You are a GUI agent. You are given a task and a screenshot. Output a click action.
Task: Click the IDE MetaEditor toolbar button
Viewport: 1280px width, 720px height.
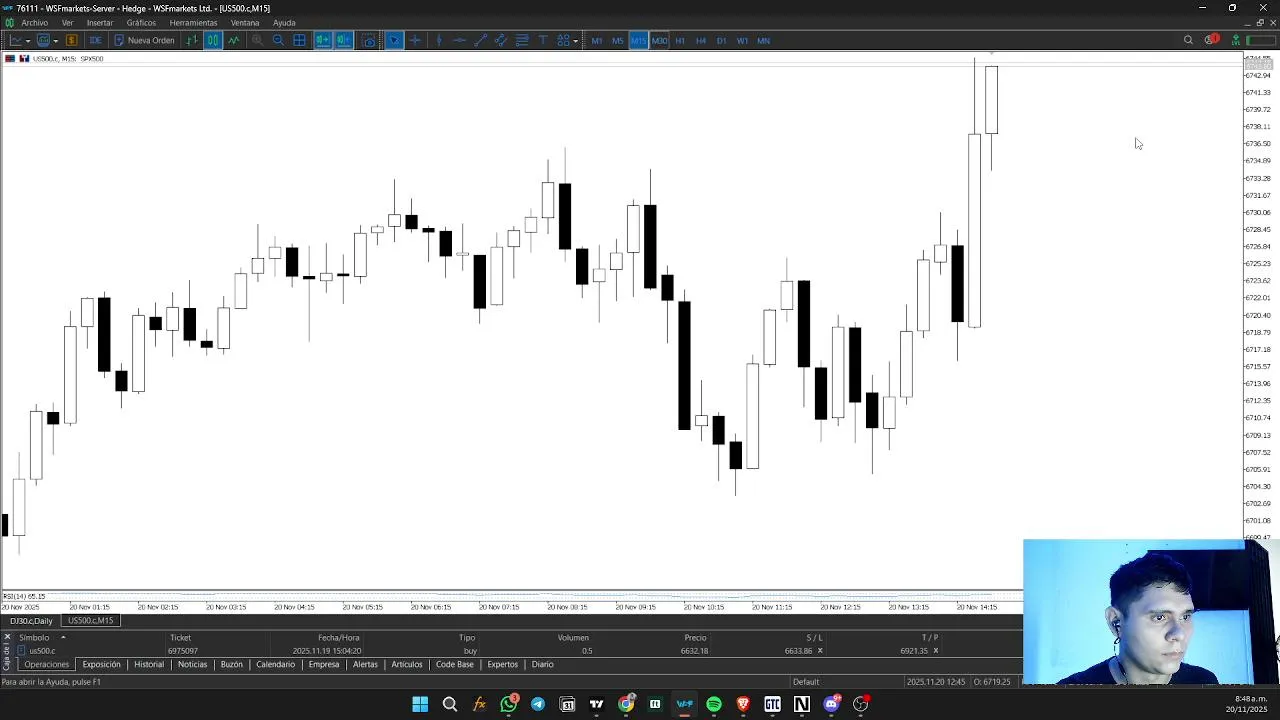click(x=95, y=40)
